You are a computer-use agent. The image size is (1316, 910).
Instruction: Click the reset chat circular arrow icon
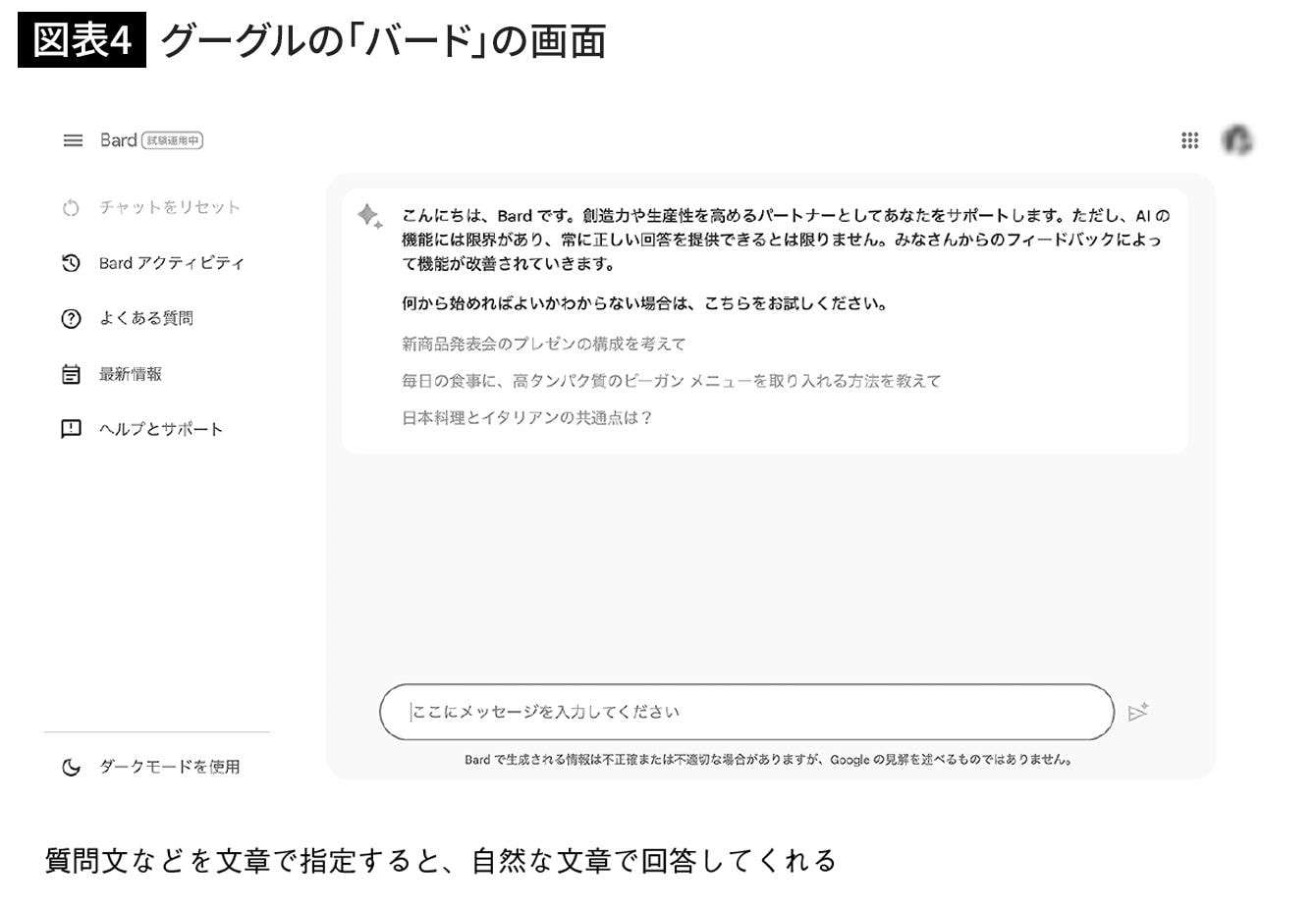pyautogui.click(x=71, y=208)
